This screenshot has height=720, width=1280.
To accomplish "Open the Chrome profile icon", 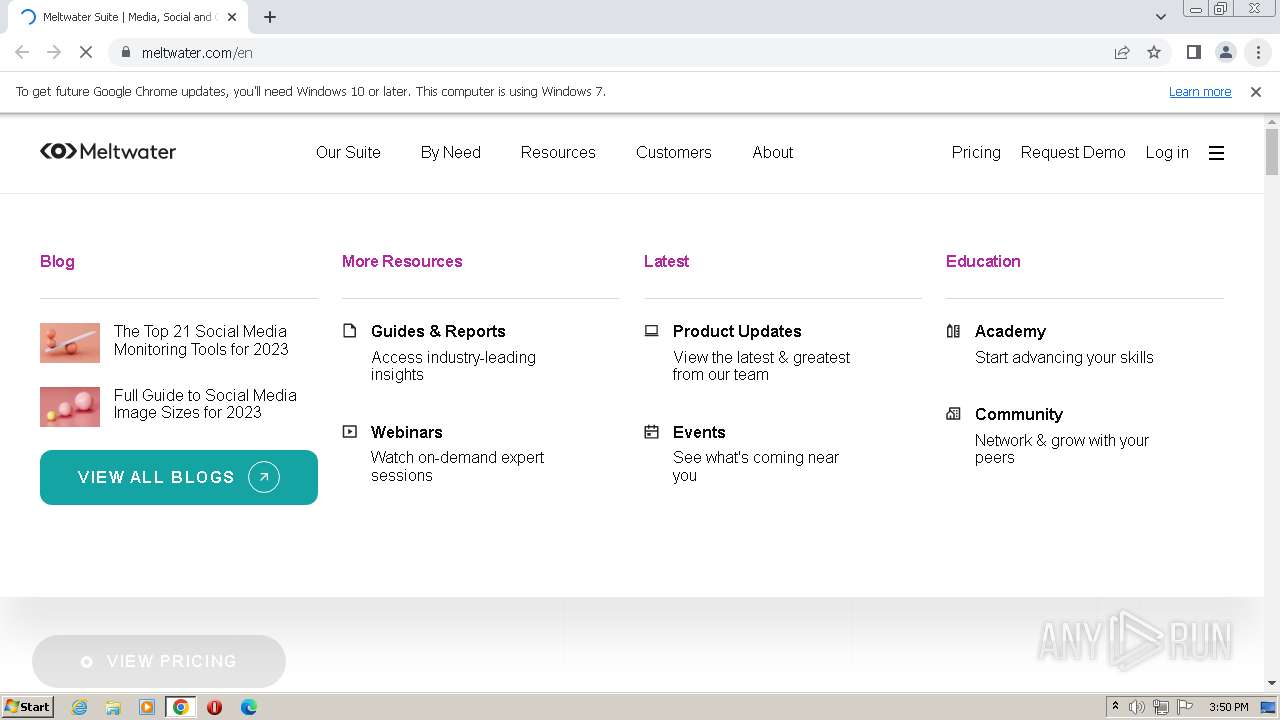I will 1225,52.
